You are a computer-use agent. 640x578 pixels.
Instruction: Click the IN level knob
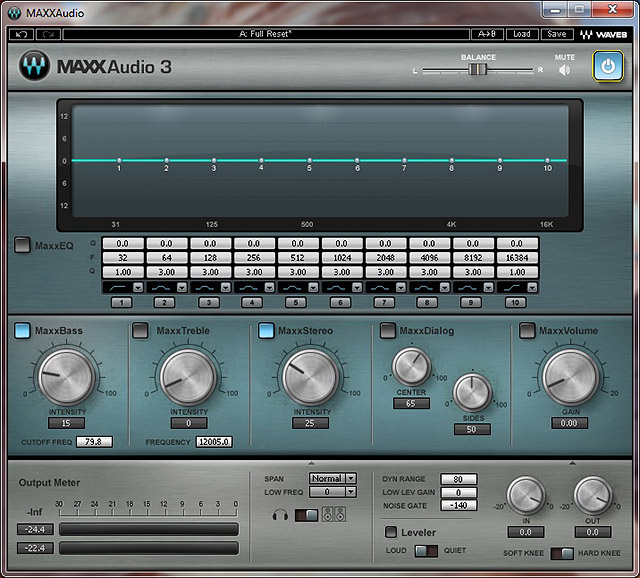526,496
